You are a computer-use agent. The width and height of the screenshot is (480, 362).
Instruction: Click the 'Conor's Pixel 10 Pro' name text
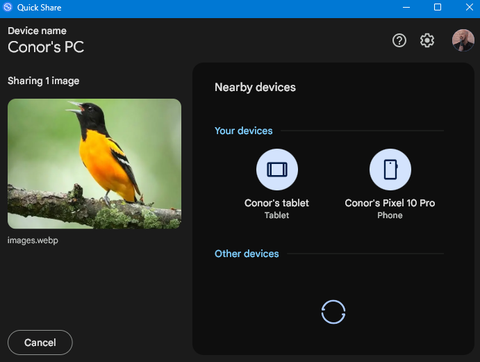(x=390, y=203)
